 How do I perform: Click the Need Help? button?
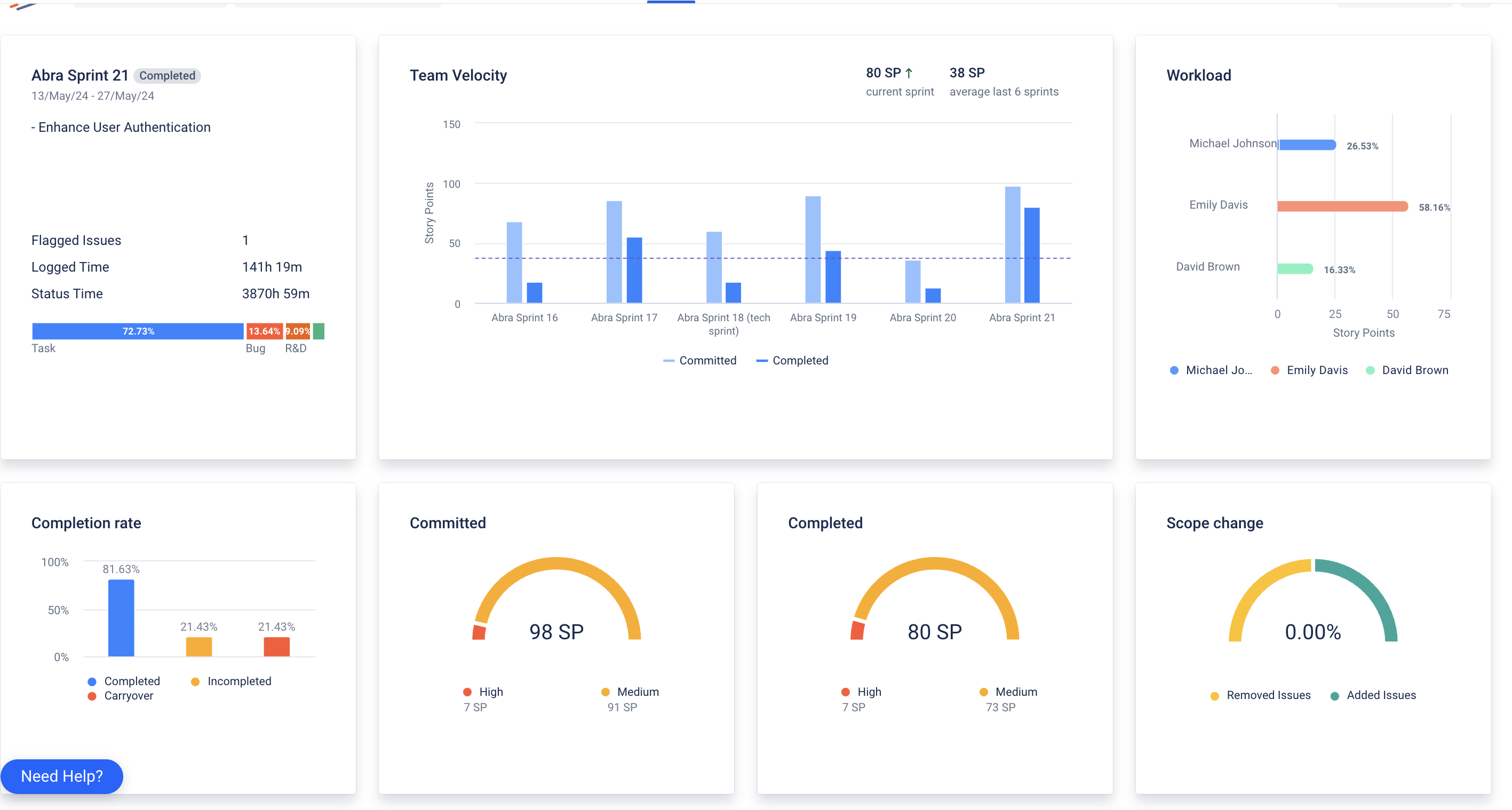point(62,776)
